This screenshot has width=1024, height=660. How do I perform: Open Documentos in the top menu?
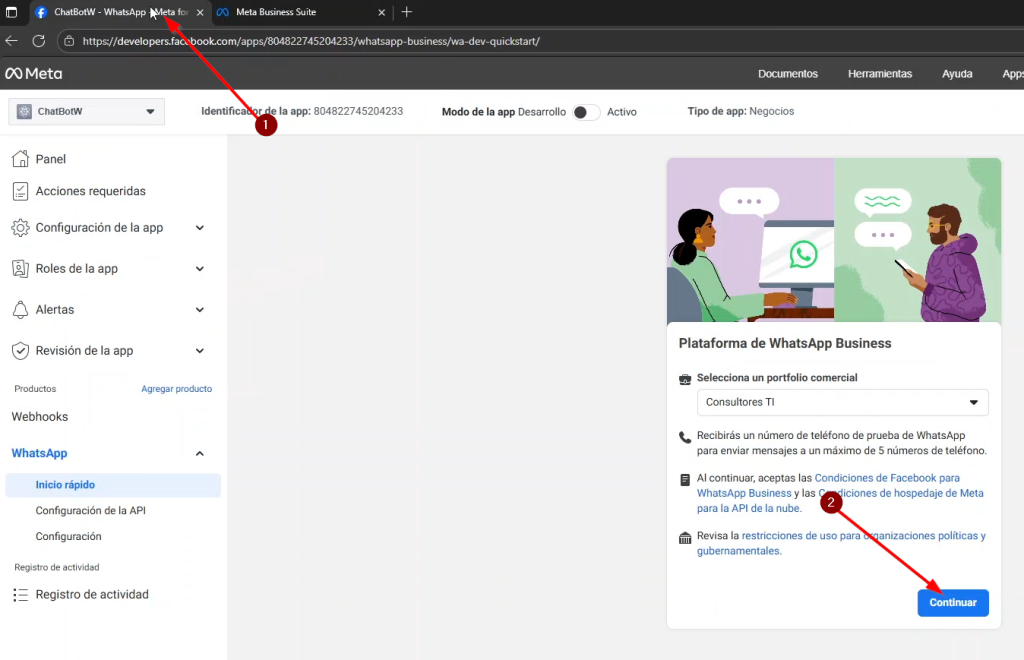click(788, 74)
